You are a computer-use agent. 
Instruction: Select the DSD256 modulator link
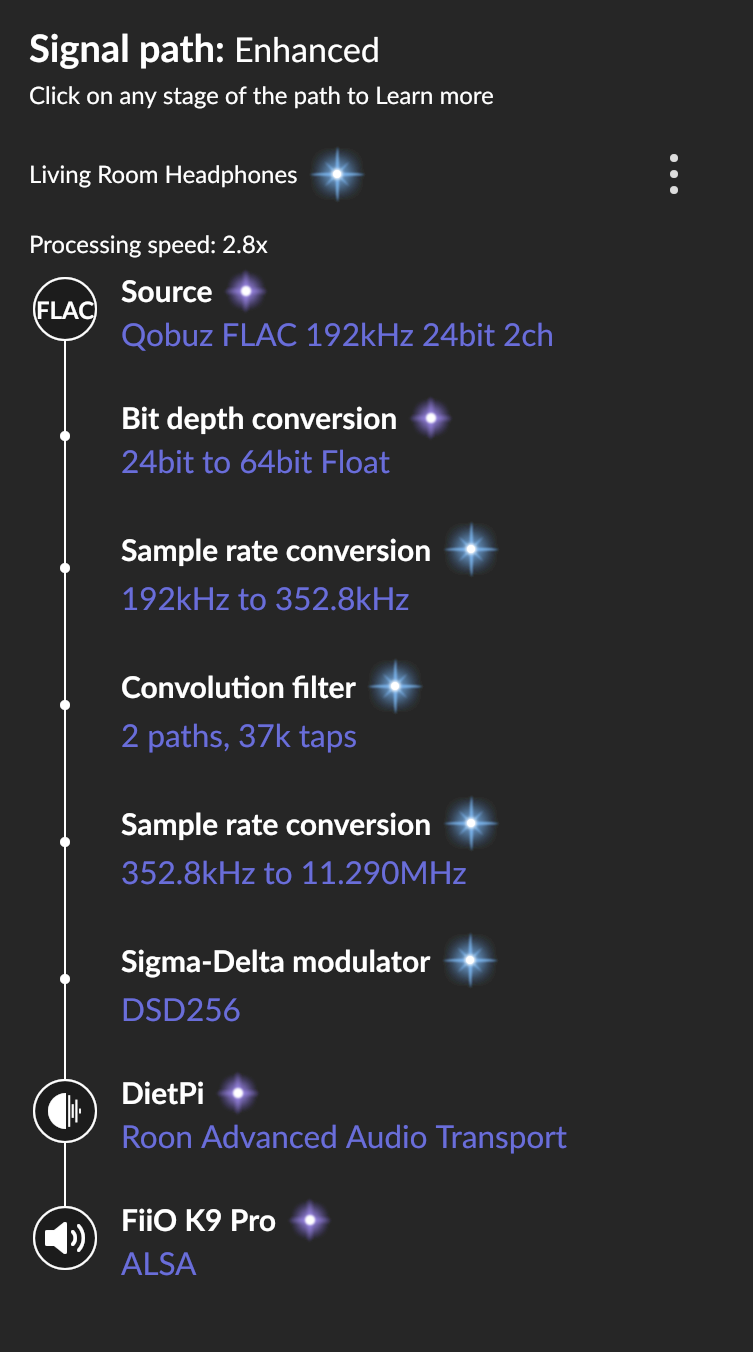pyautogui.click(x=181, y=1010)
